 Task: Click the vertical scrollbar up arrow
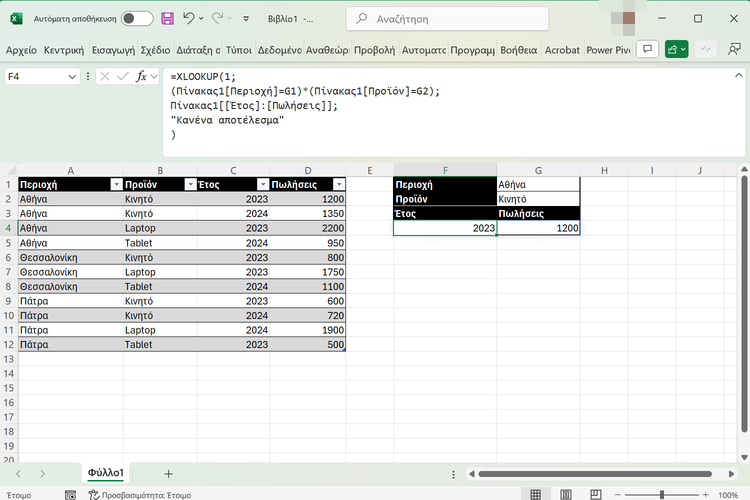point(744,169)
